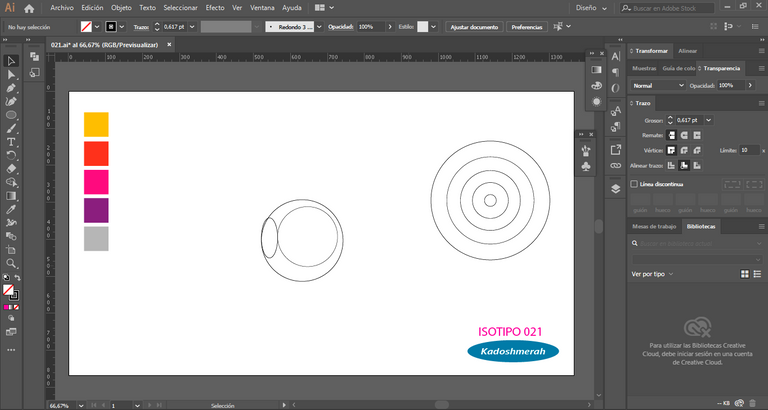Set butt cap in Remate
The height and width of the screenshot is (410, 768).
(672, 135)
